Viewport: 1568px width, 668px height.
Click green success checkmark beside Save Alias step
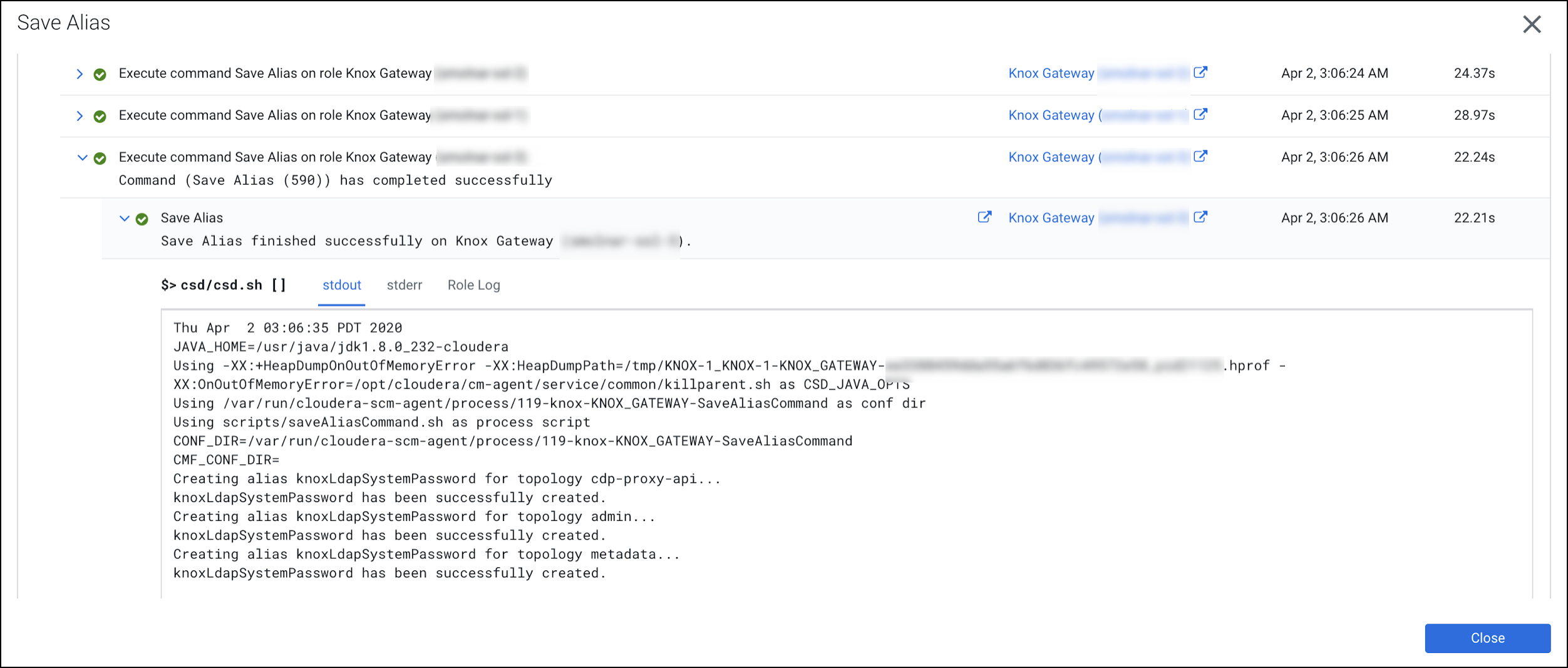(x=142, y=219)
